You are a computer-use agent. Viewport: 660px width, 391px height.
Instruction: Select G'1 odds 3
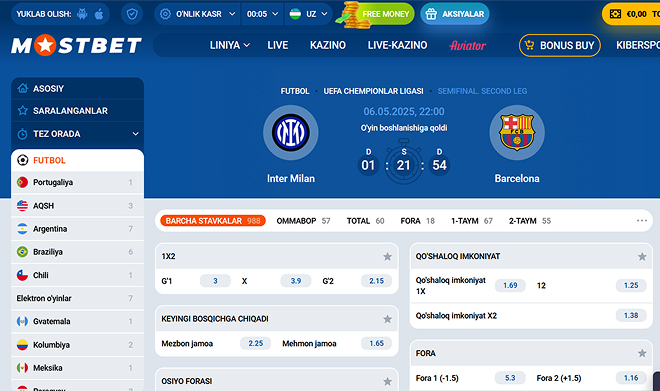[215, 281]
